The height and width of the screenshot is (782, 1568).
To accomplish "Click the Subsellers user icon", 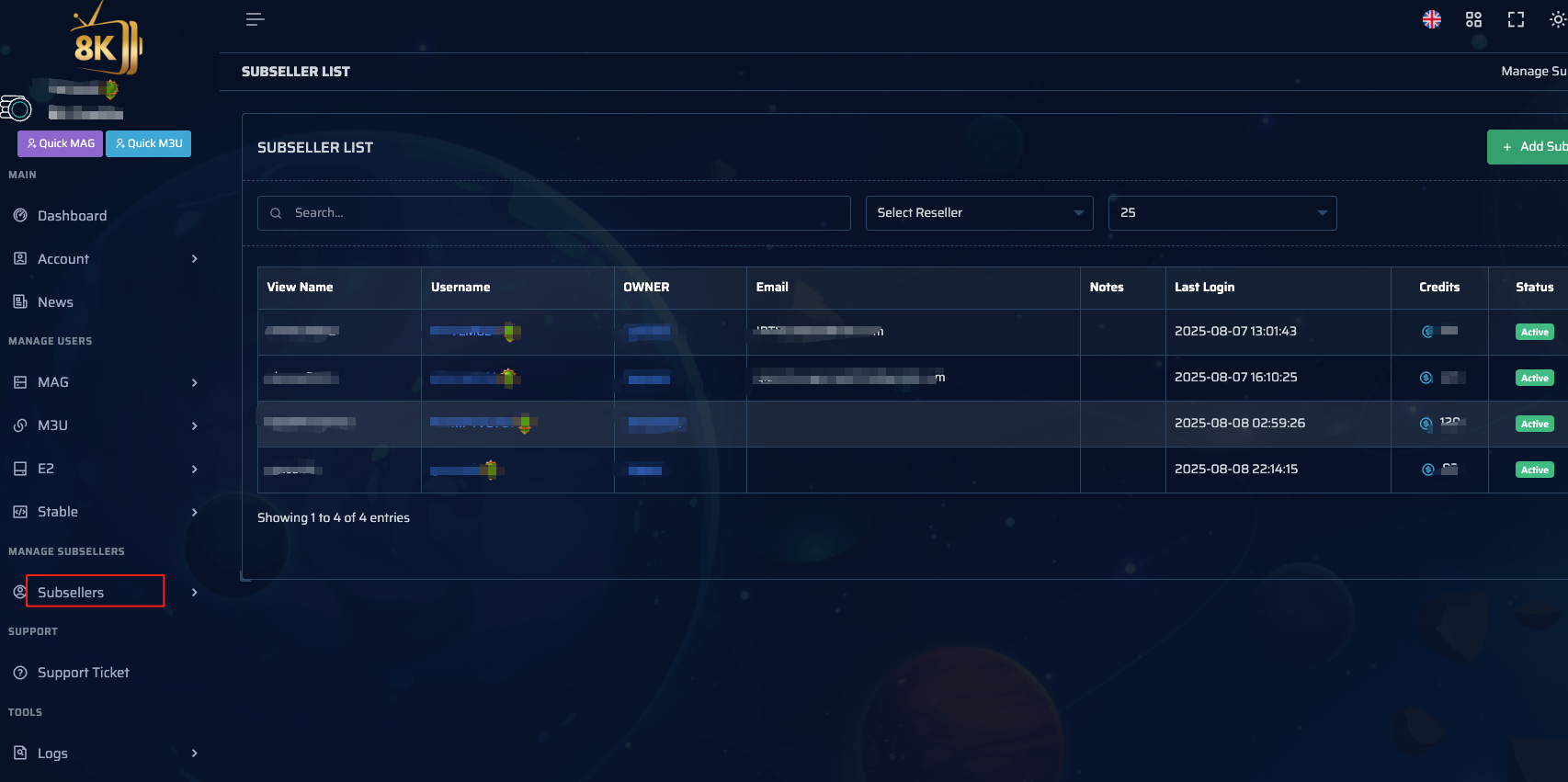I will click(x=19, y=592).
